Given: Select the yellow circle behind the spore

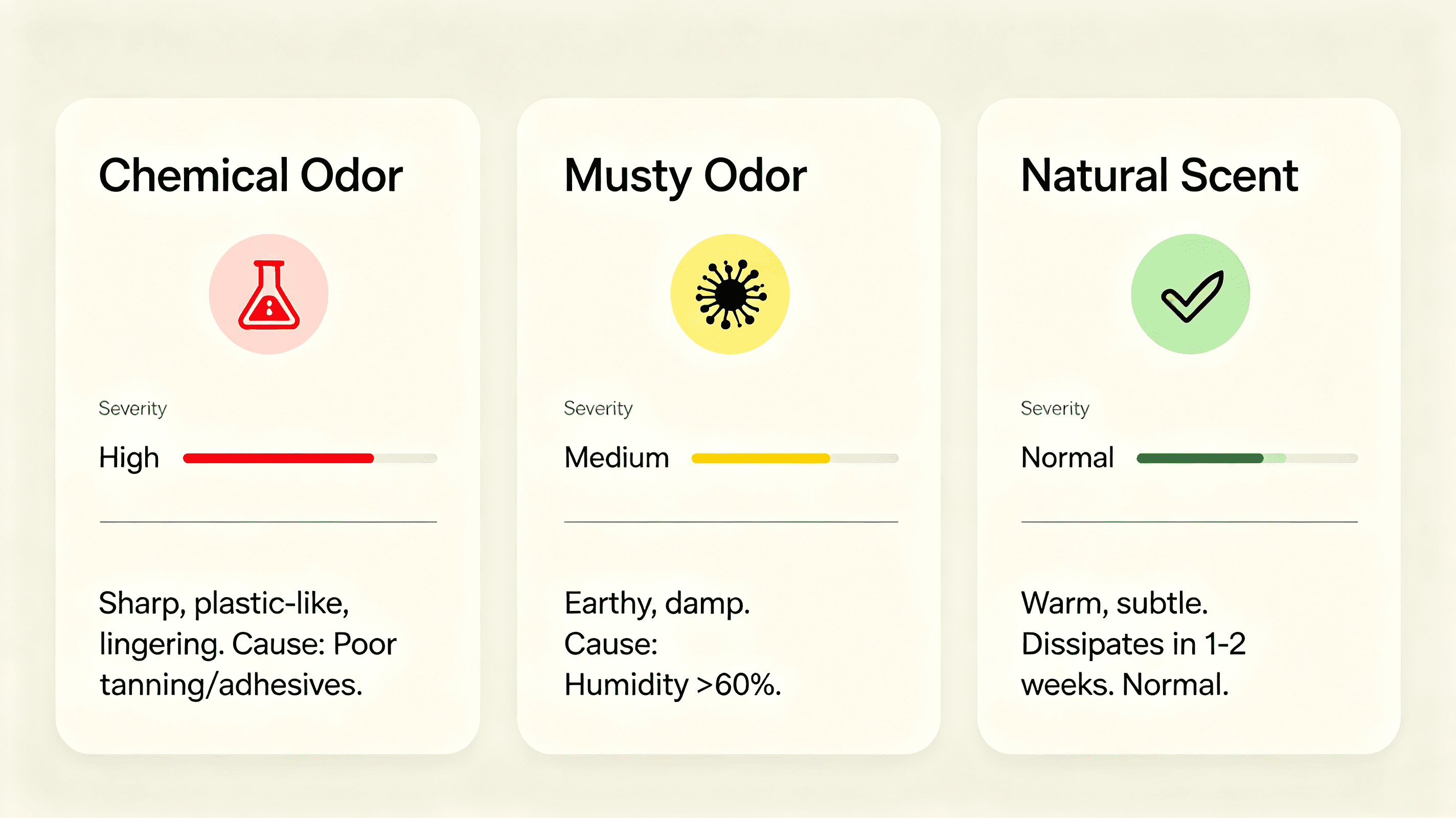Looking at the screenshot, I should click(730, 294).
